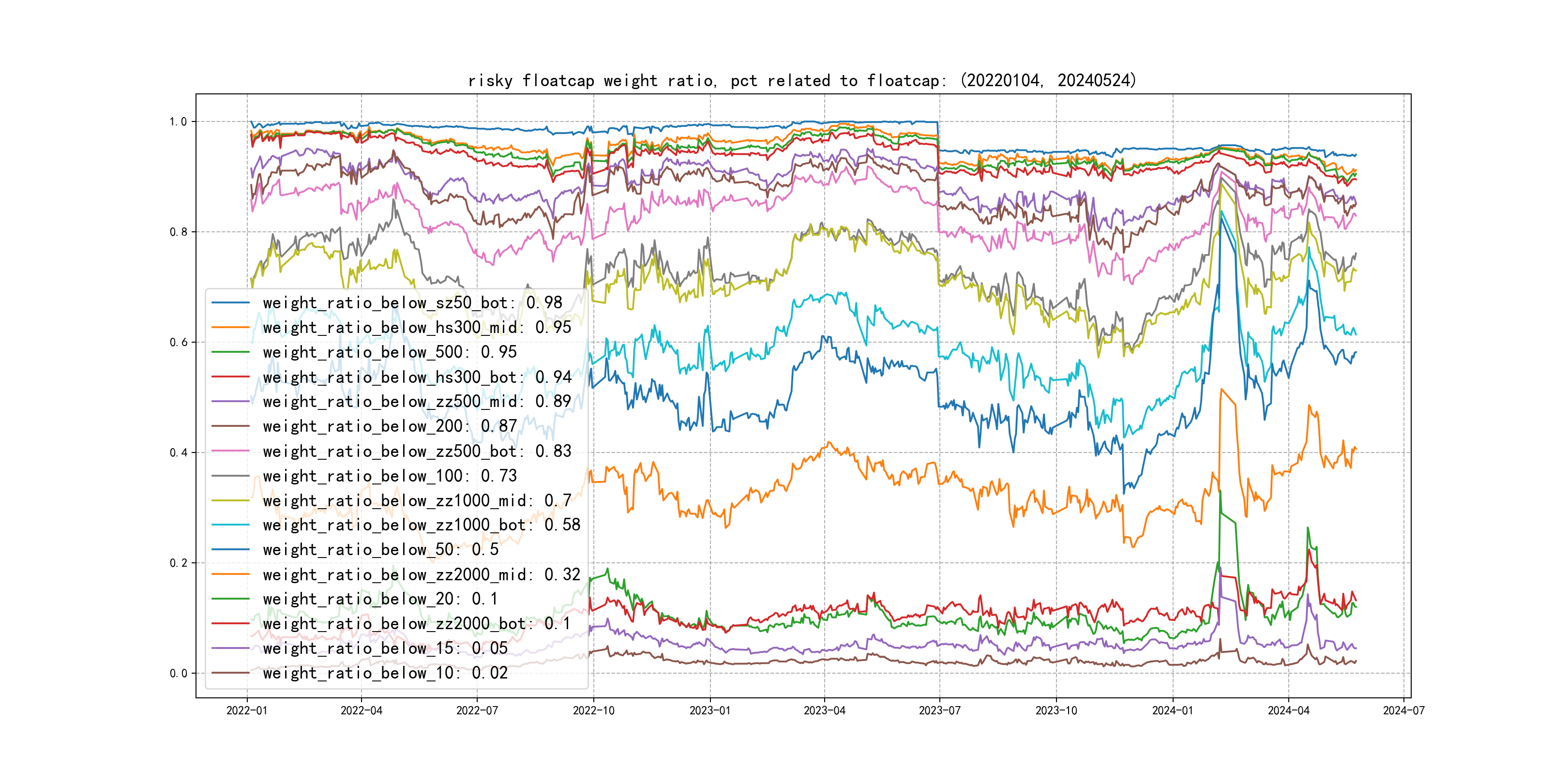Click the pink legend line for zz500_bot
Image resolution: width=1568 pixels, height=784 pixels.
(x=231, y=451)
